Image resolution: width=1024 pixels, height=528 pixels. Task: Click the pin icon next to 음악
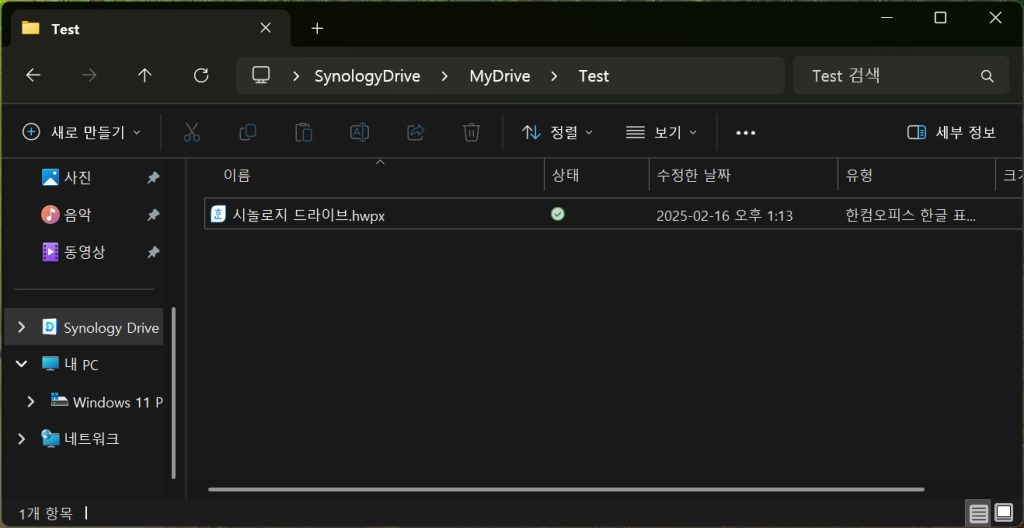coord(153,214)
